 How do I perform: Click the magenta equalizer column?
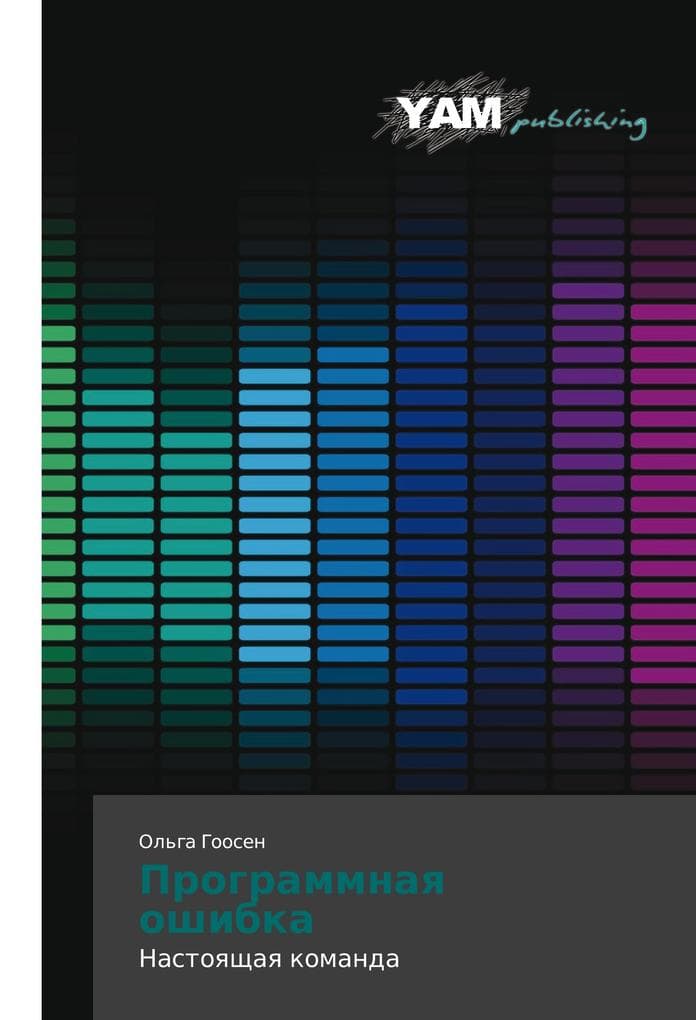point(663,494)
